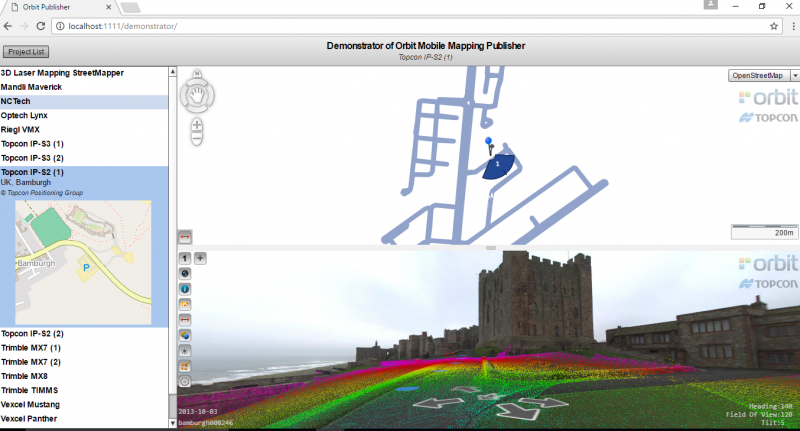Zoom out on the map view
Image resolution: width=800 pixels, height=431 pixels.
(x=197, y=138)
